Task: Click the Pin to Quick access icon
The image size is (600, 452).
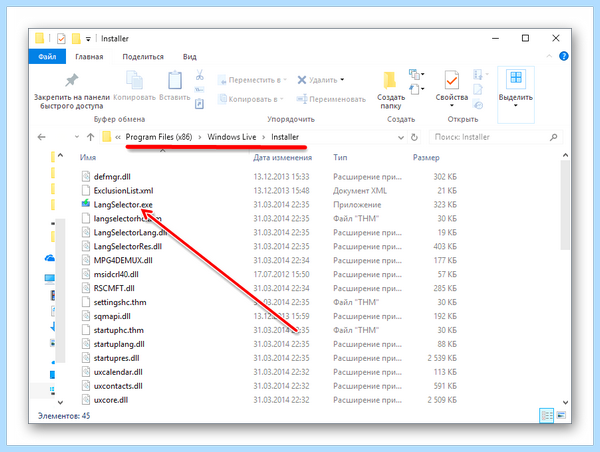Action: [x=72, y=80]
